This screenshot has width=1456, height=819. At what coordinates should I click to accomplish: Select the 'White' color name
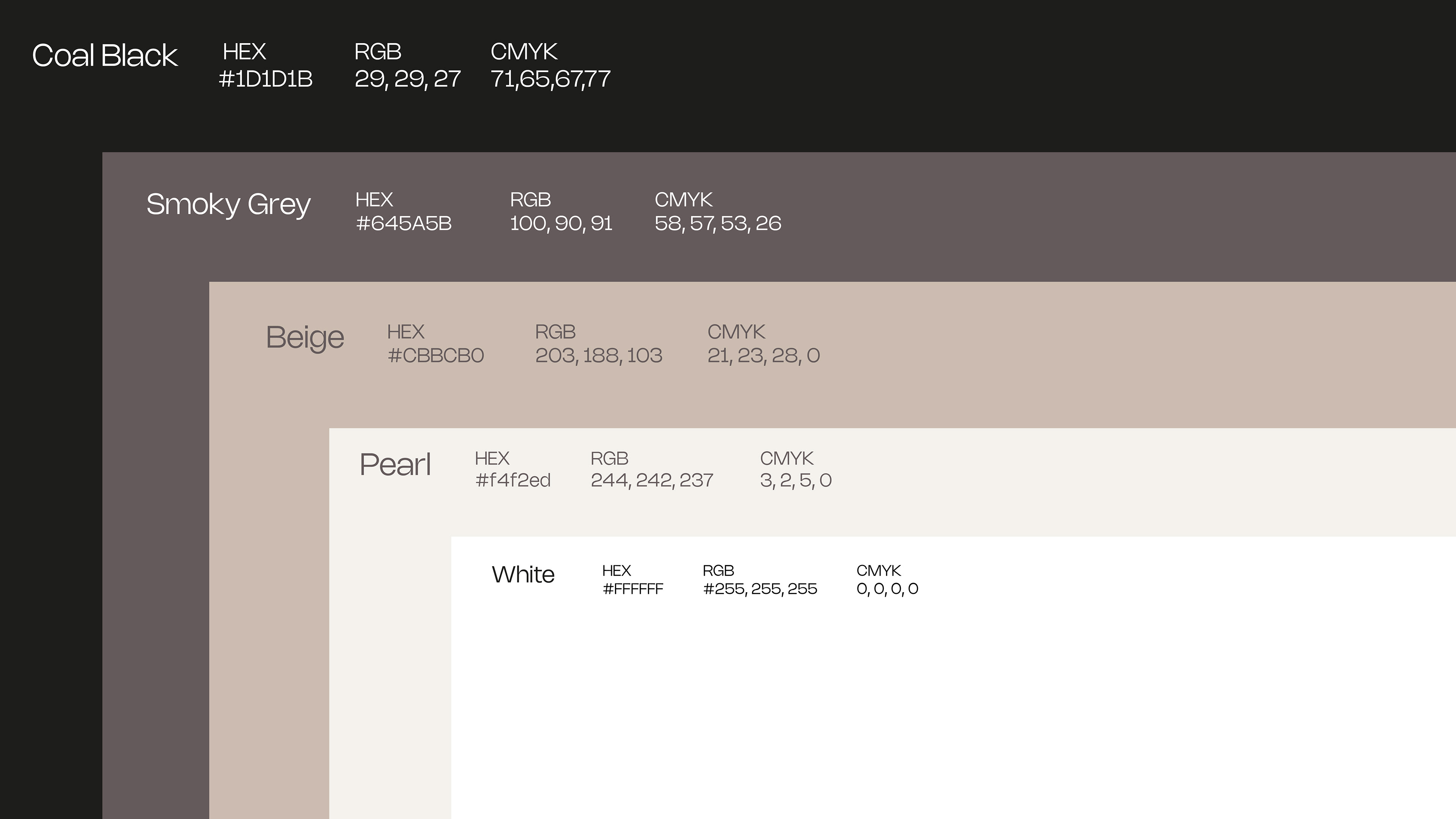[523, 574]
